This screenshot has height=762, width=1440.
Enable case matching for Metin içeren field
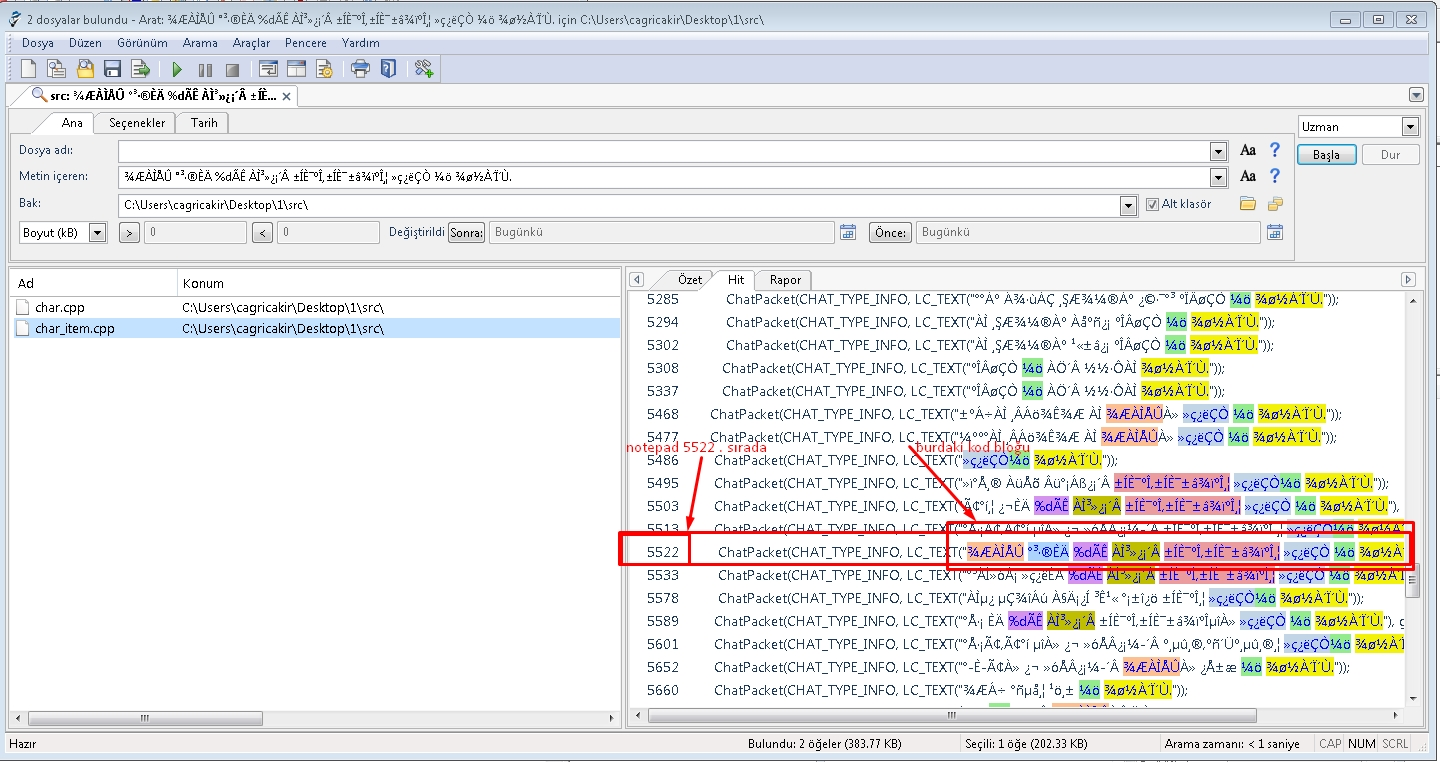(1247, 176)
